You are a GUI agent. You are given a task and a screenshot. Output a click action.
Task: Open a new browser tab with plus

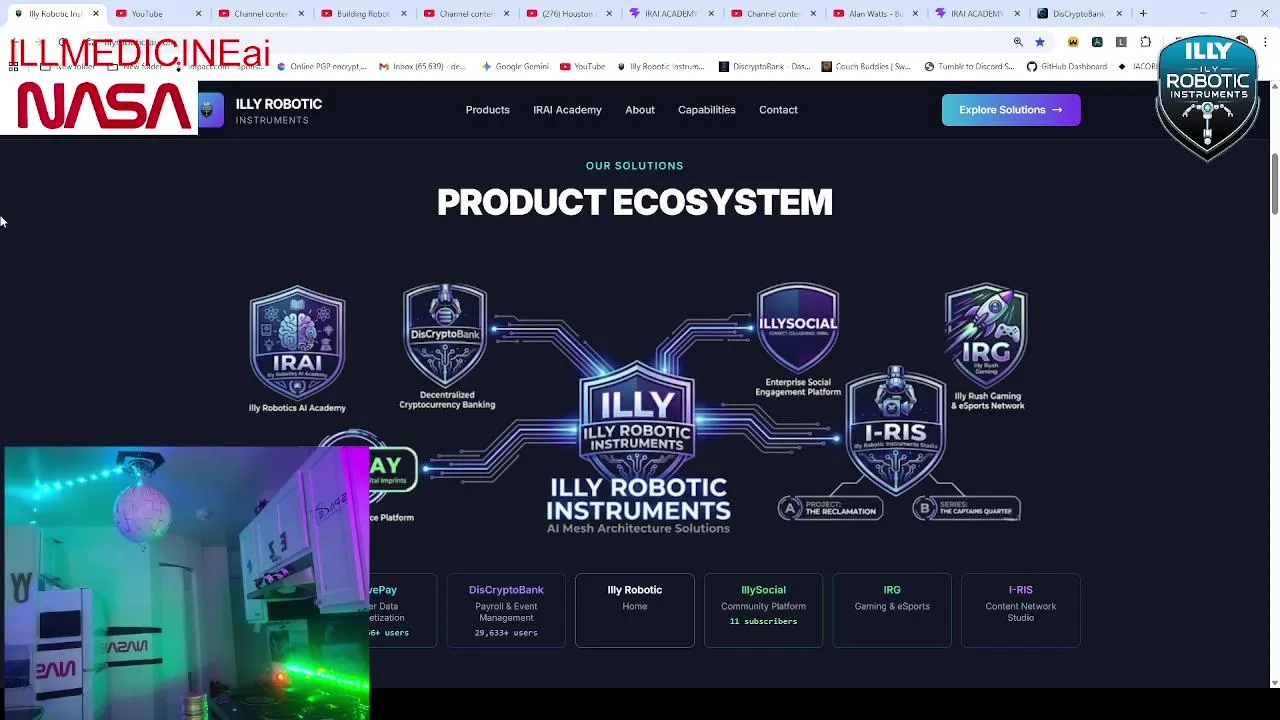coord(1143,14)
